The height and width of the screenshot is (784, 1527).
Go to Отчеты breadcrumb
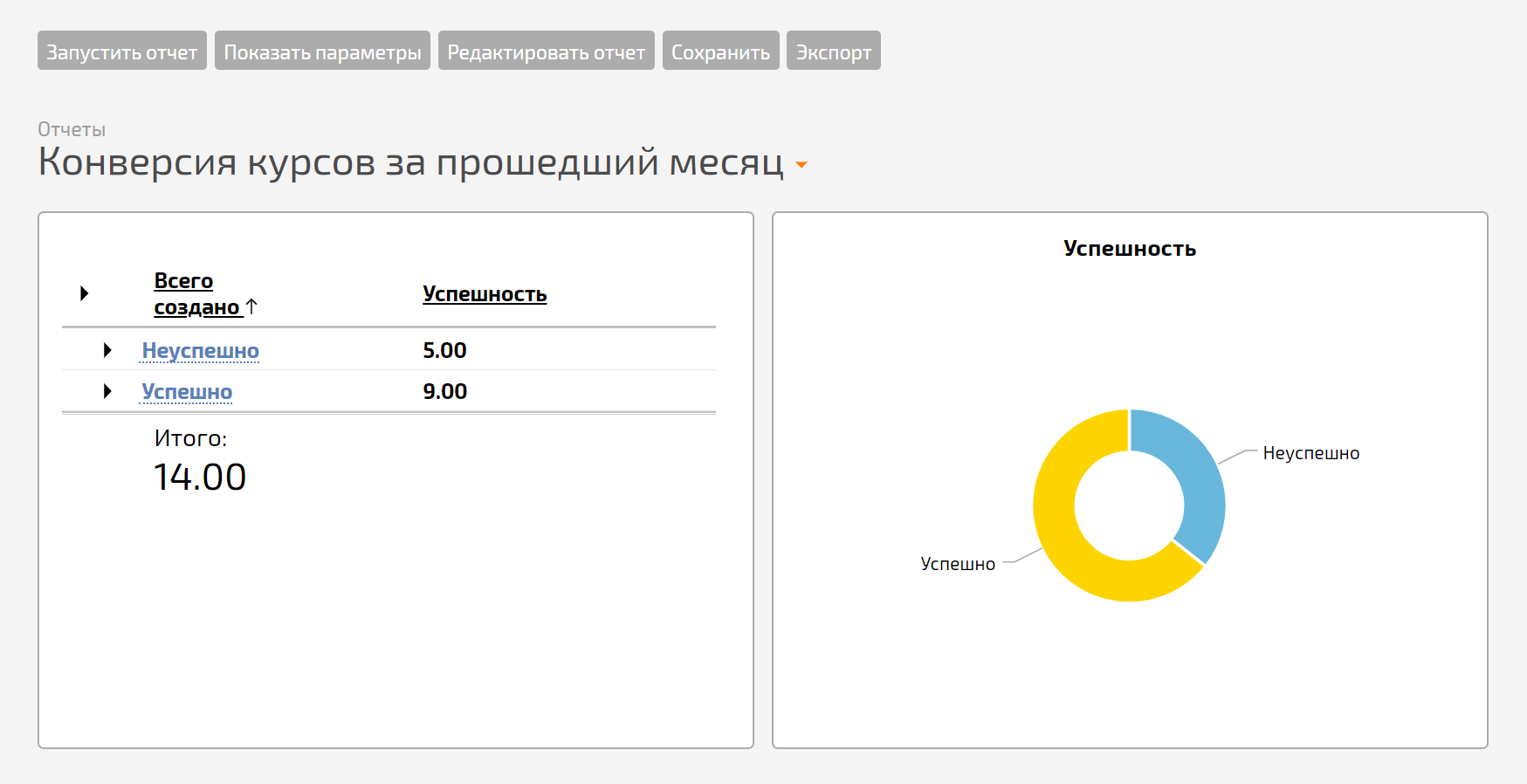tap(72, 129)
